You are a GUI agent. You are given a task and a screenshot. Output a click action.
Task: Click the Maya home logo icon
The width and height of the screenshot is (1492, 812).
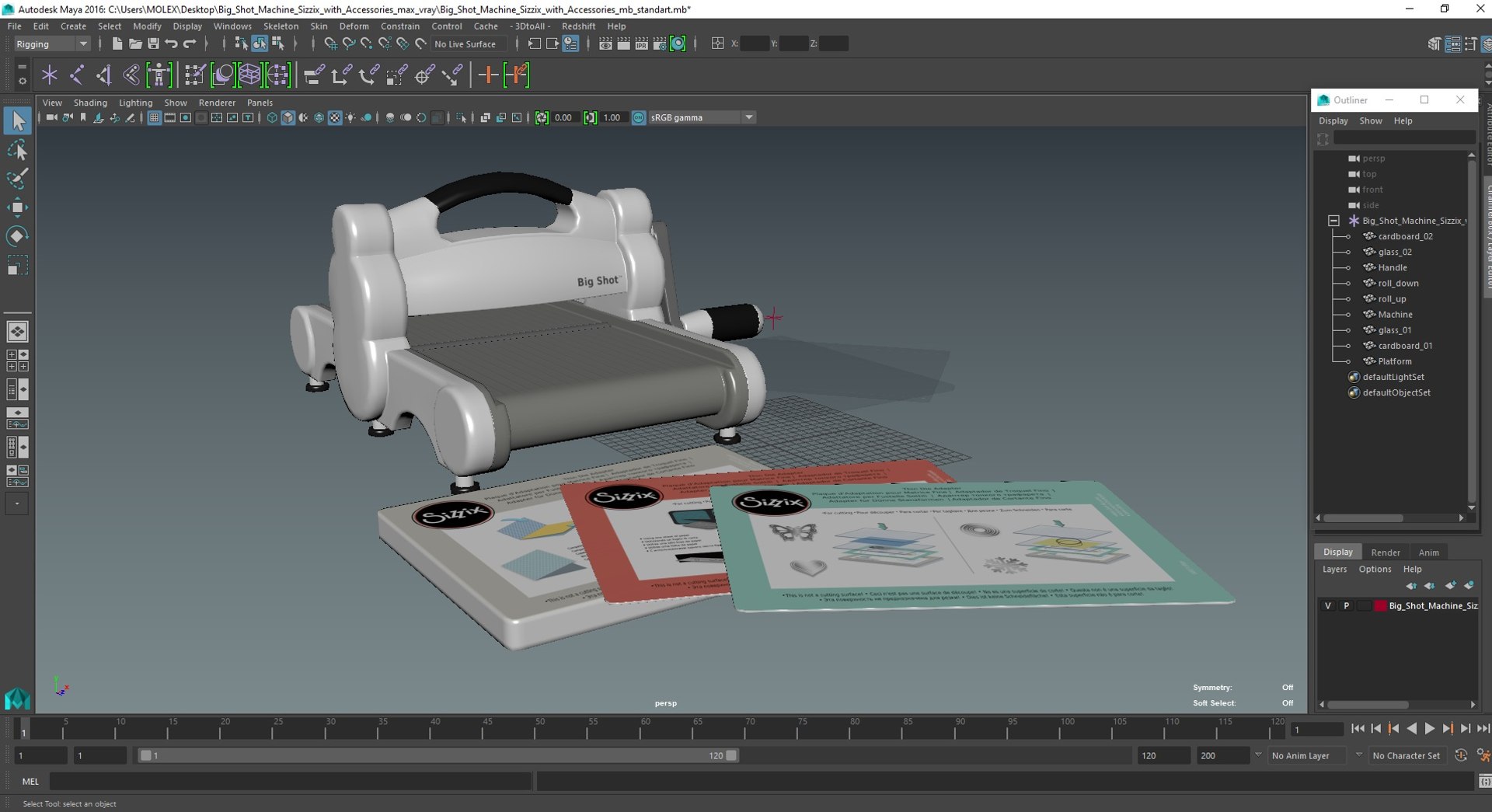point(17,699)
